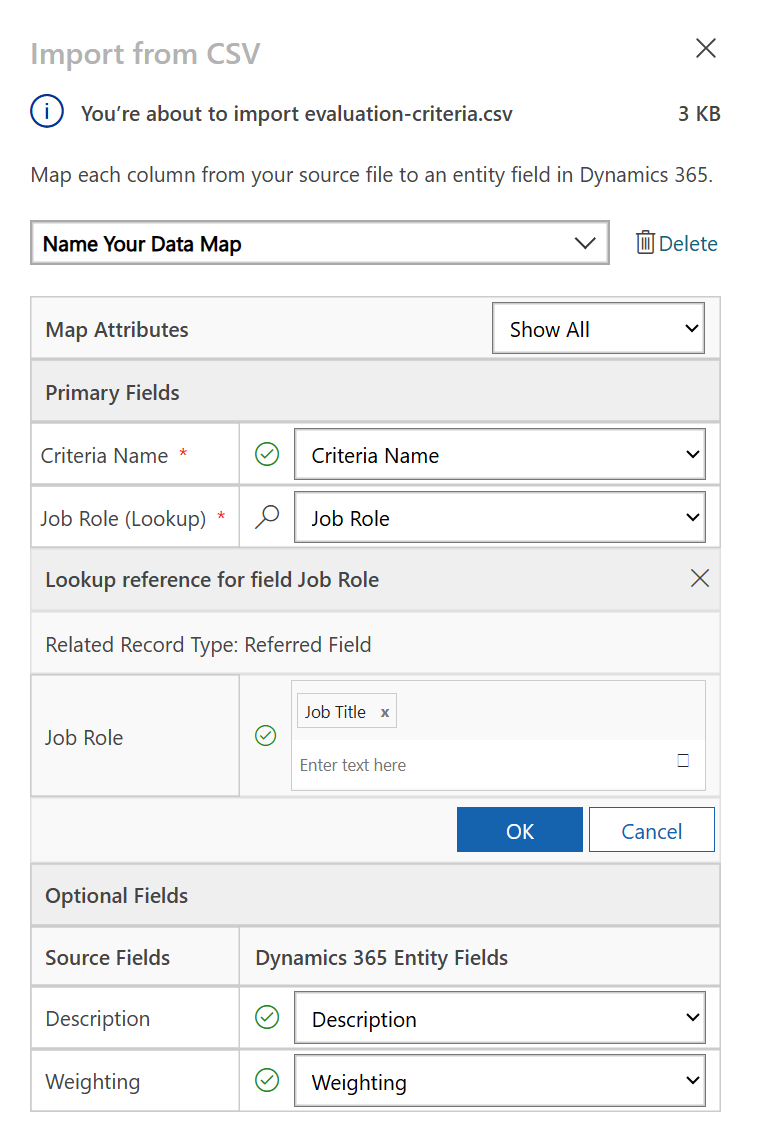Change the Weighting field mapping dropdown
Image resolution: width=760 pixels, height=1135 pixels.
pos(499,1082)
